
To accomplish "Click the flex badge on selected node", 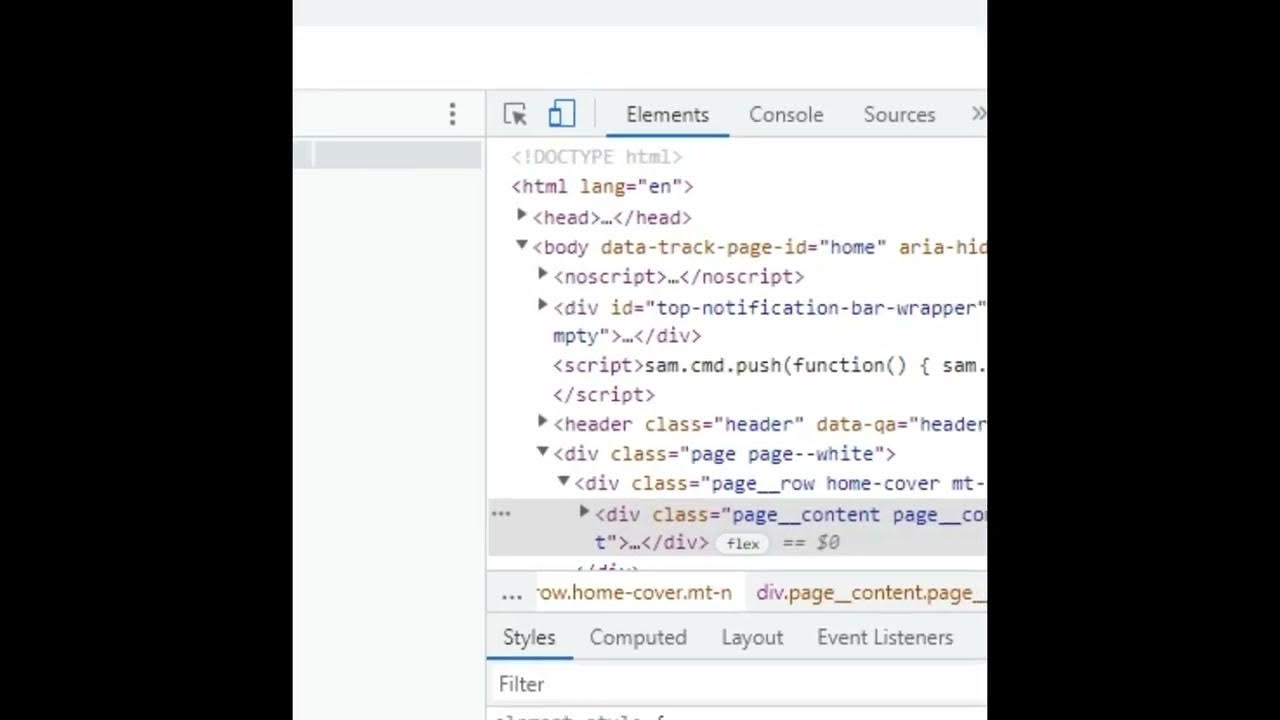I will (x=742, y=544).
